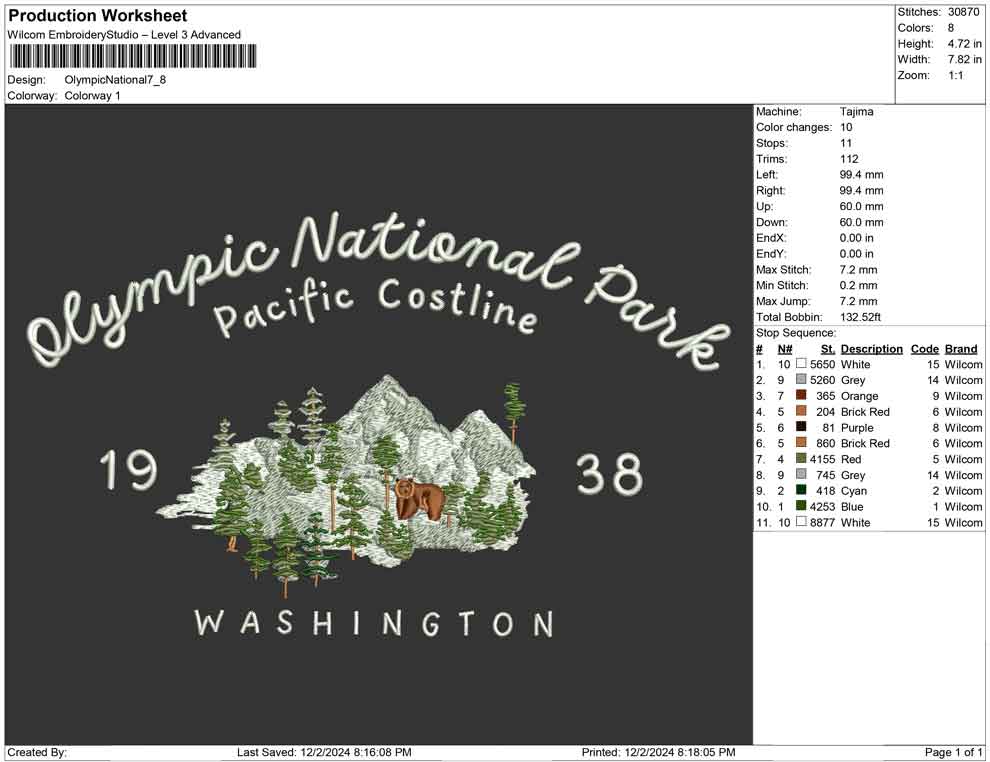Click the Grey 745 color swatch
Viewport: 990px width, 762px height.
[801, 474]
